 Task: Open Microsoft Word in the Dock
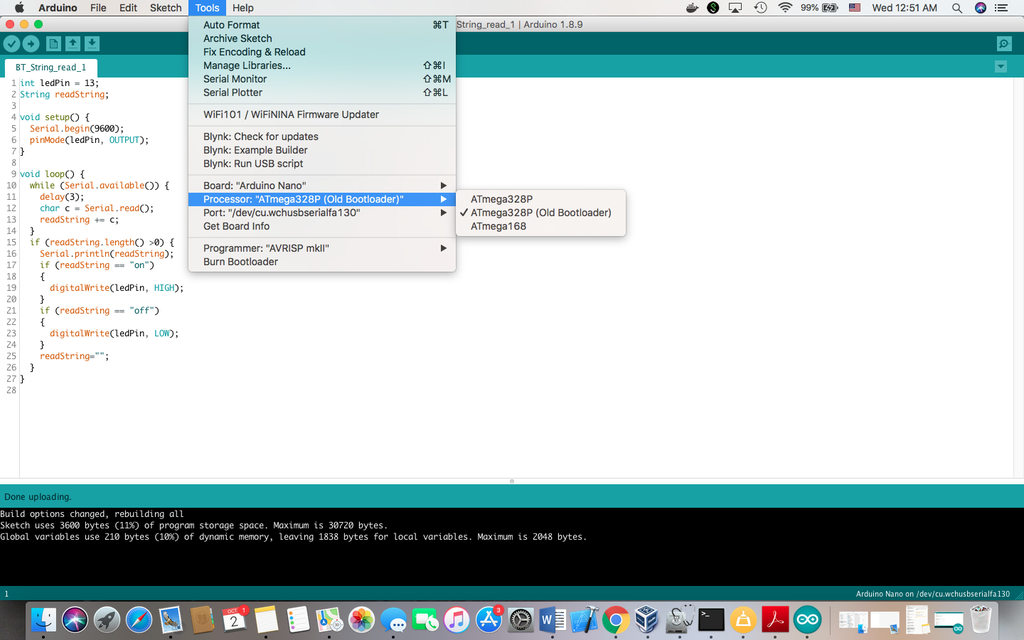pos(552,619)
